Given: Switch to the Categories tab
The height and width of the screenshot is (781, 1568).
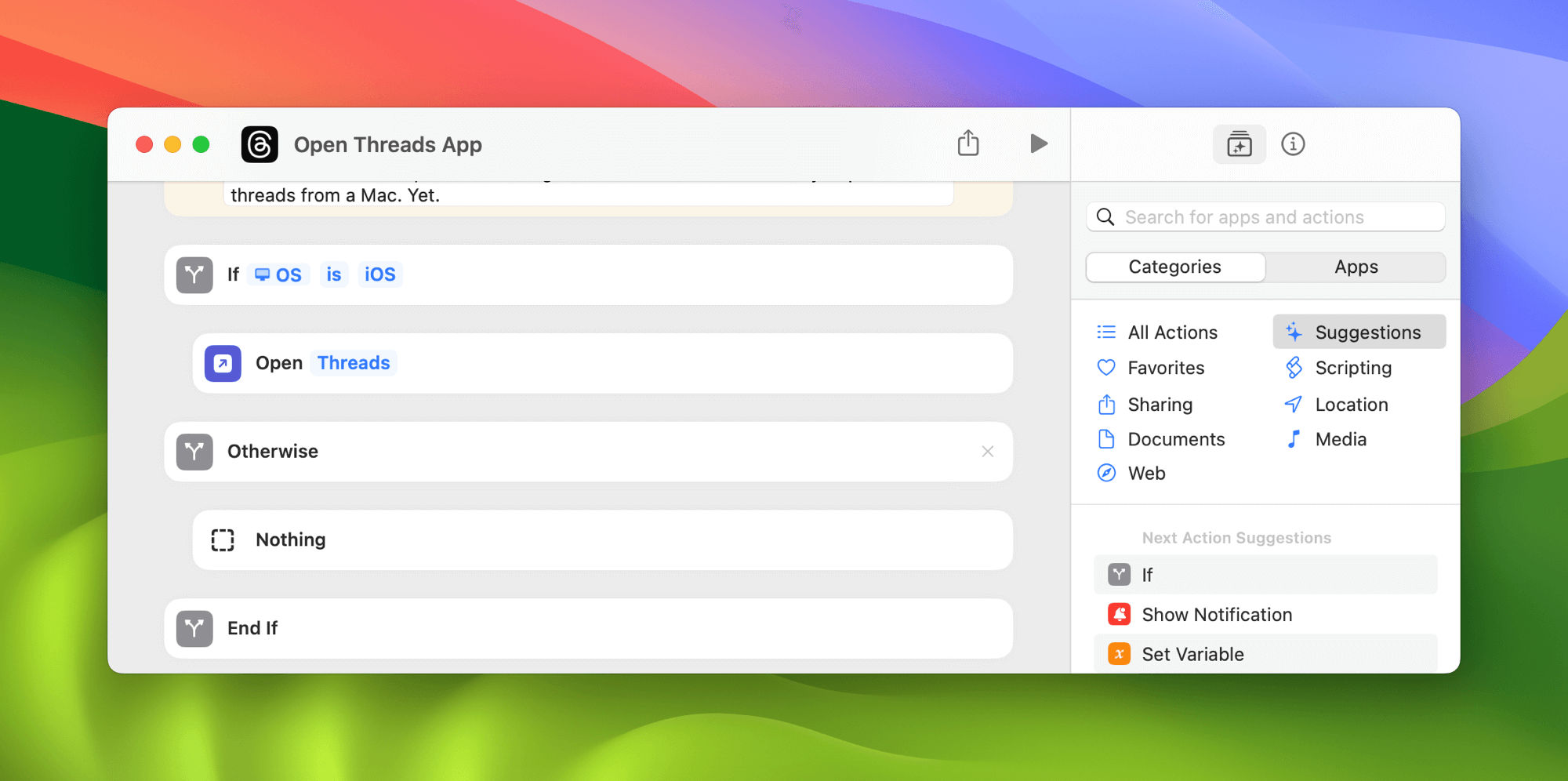Looking at the screenshot, I should point(1175,267).
